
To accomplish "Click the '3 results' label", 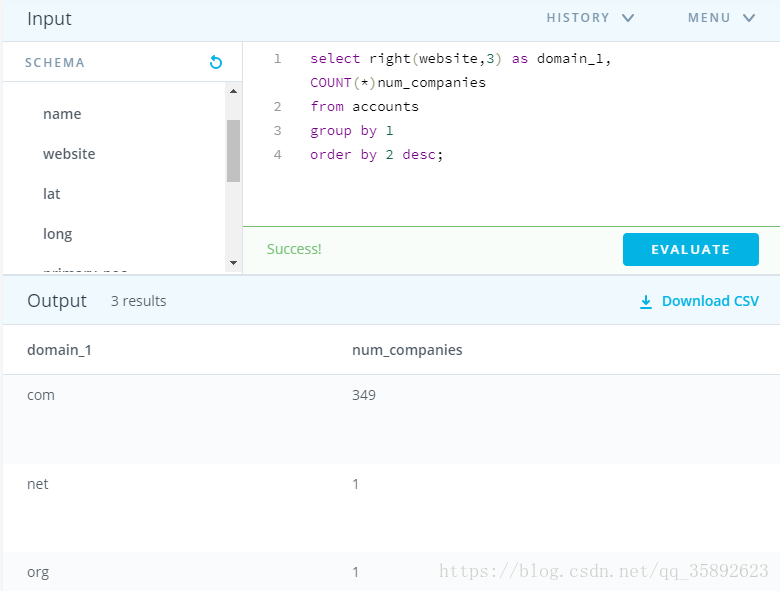I will [138, 301].
